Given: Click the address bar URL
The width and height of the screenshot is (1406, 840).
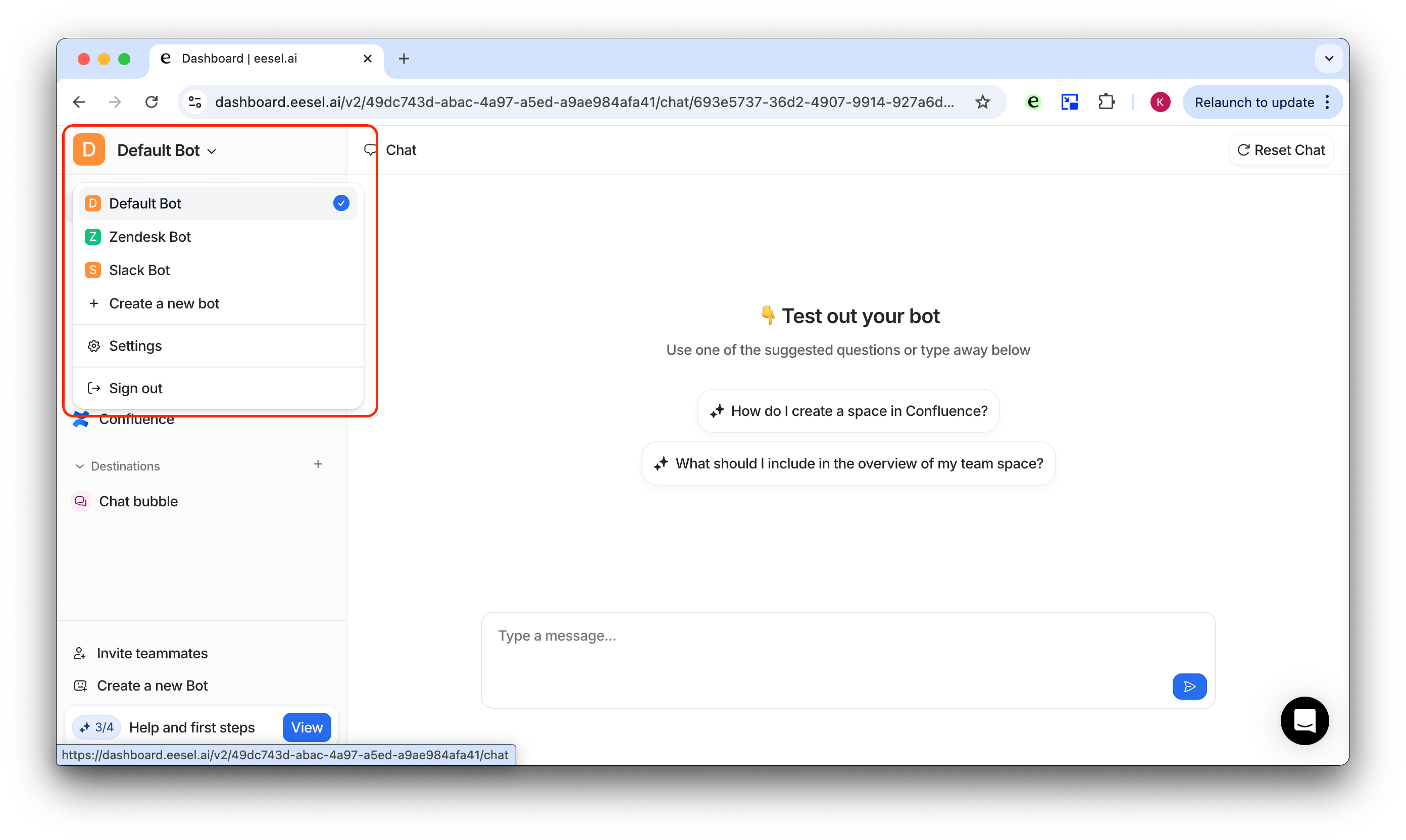Looking at the screenshot, I should pos(584,102).
